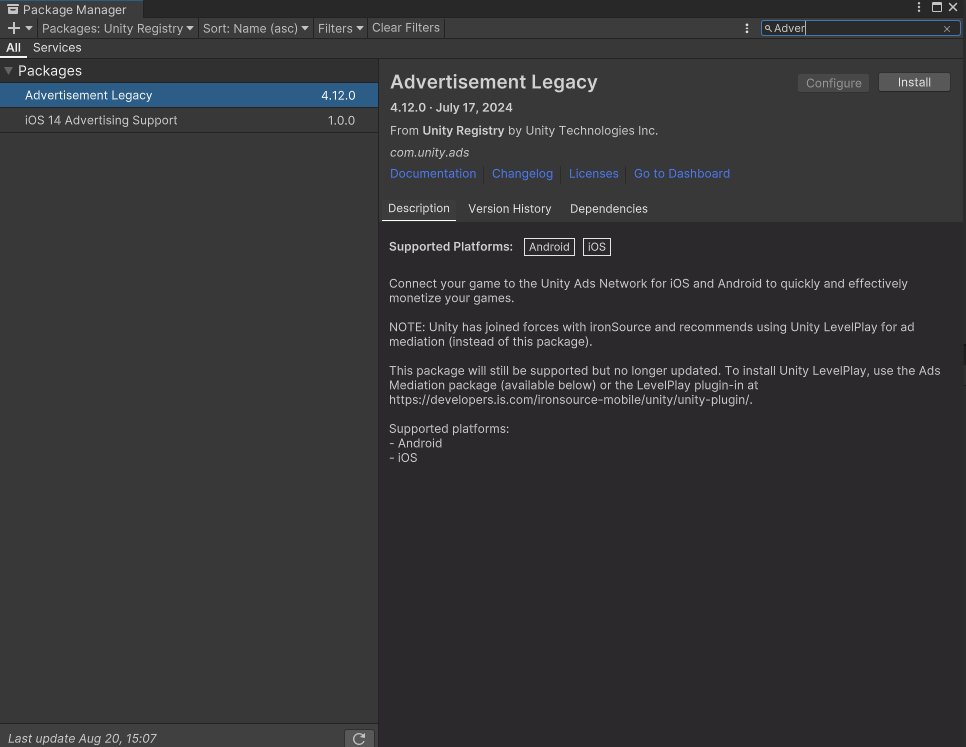Click the plus add package icon
This screenshot has width=966, height=747.
click(14, 28)
